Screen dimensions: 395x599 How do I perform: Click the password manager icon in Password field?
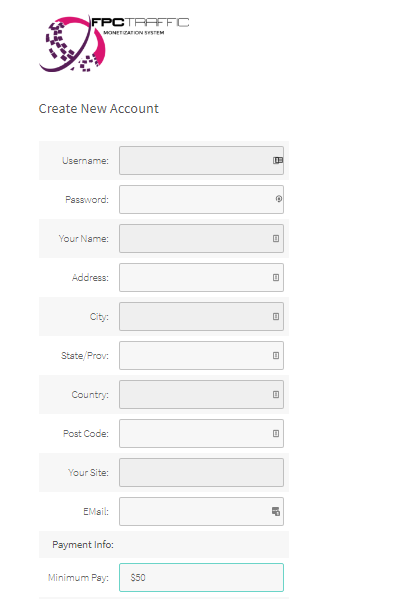(x=279, y=199)
